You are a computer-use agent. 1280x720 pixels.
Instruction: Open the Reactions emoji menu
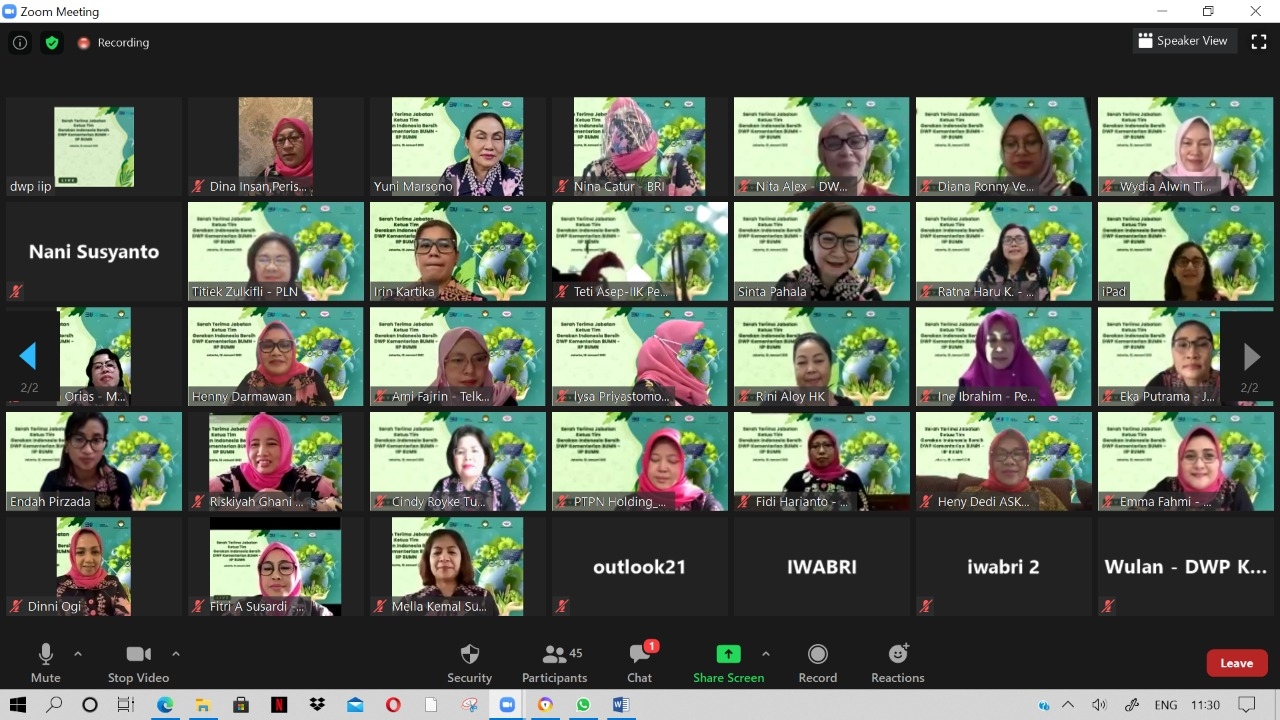[x=897, y=663]
